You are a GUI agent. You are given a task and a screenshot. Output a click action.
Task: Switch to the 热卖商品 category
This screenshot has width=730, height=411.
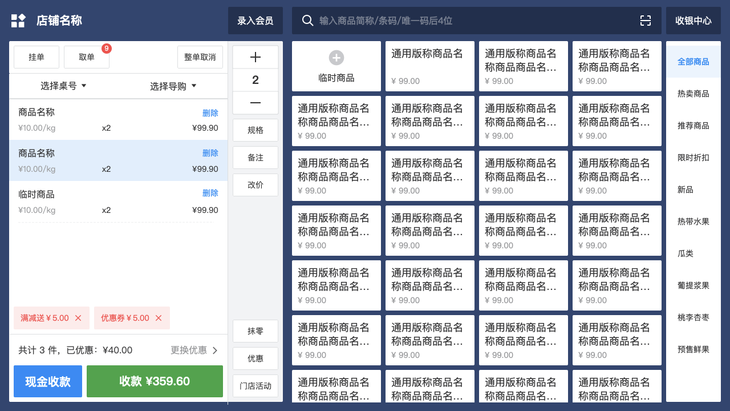(693, 94)
